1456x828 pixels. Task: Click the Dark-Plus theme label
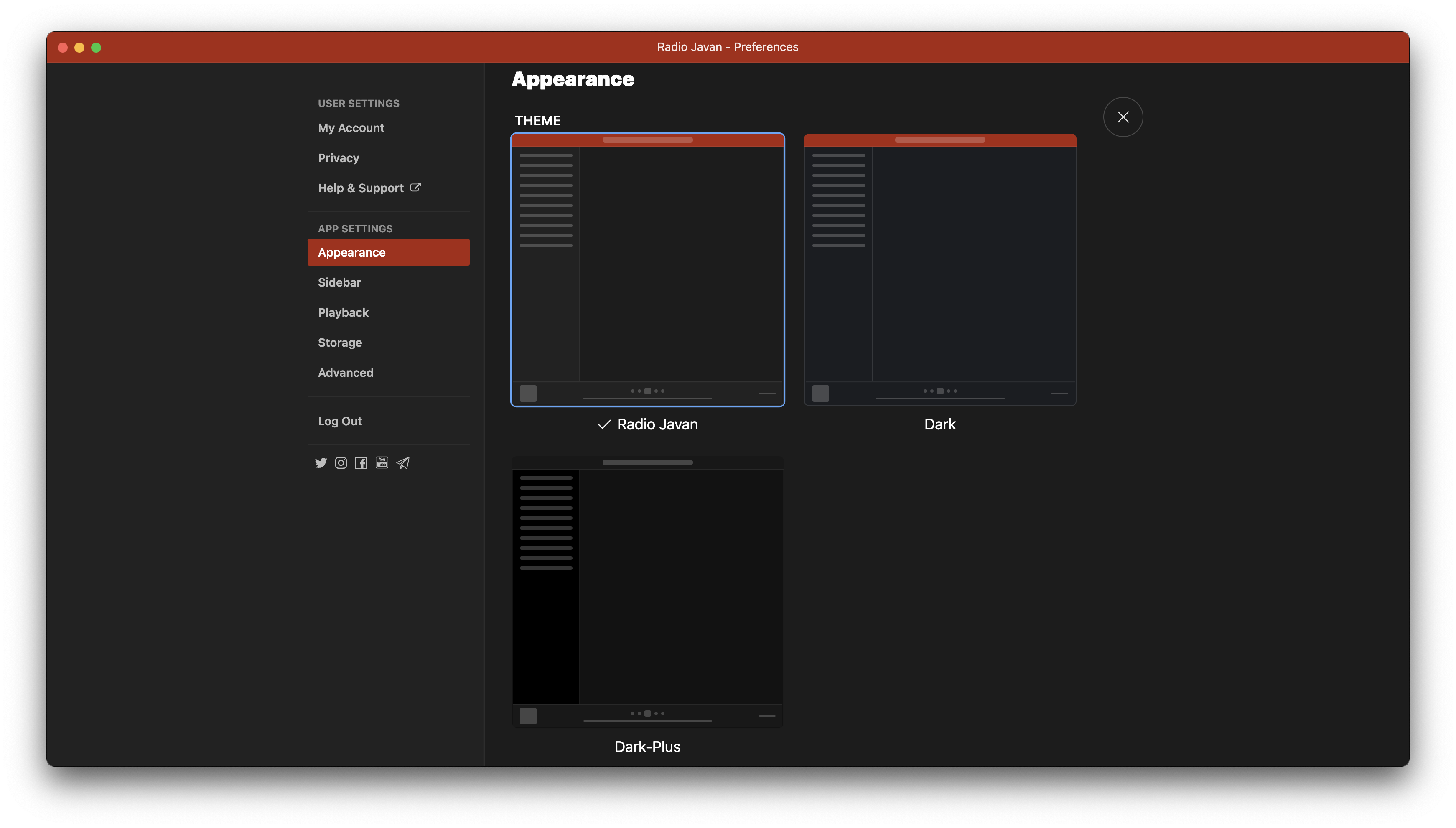click(x=647, y=747)
